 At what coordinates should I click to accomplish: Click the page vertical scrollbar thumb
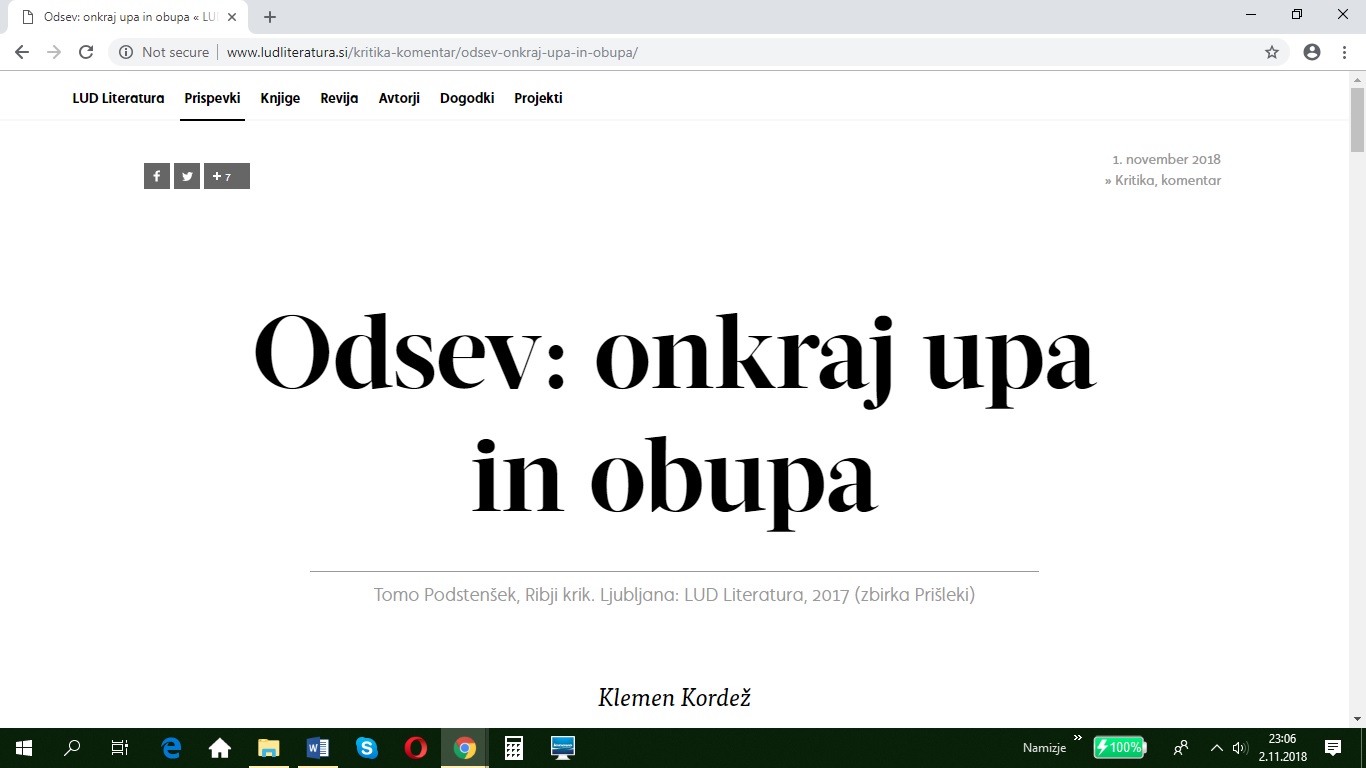(1357, 120)
